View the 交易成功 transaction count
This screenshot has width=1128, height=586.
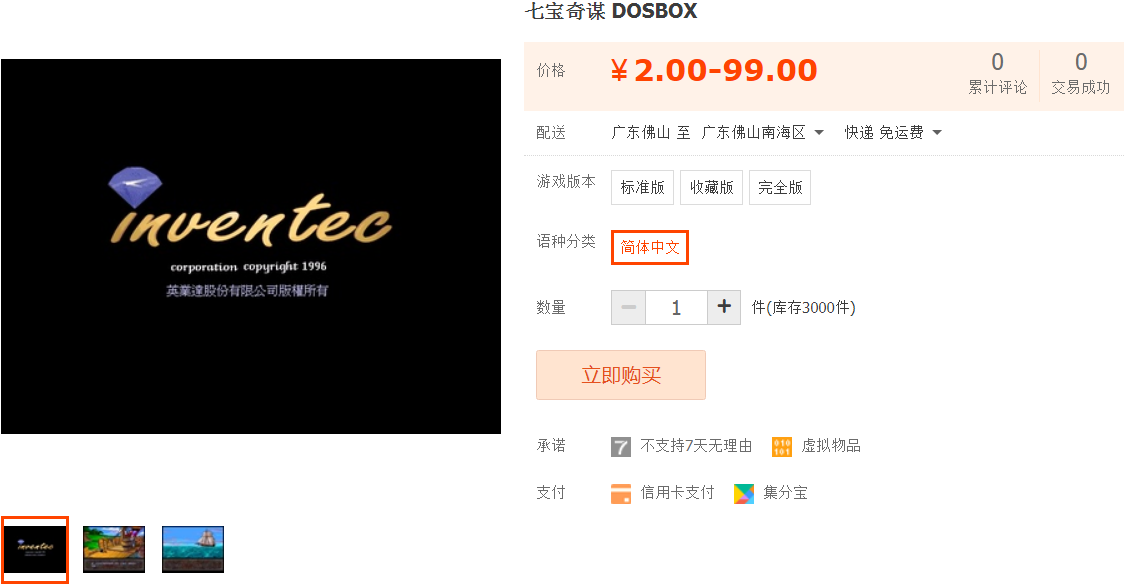coord(1081,73)
